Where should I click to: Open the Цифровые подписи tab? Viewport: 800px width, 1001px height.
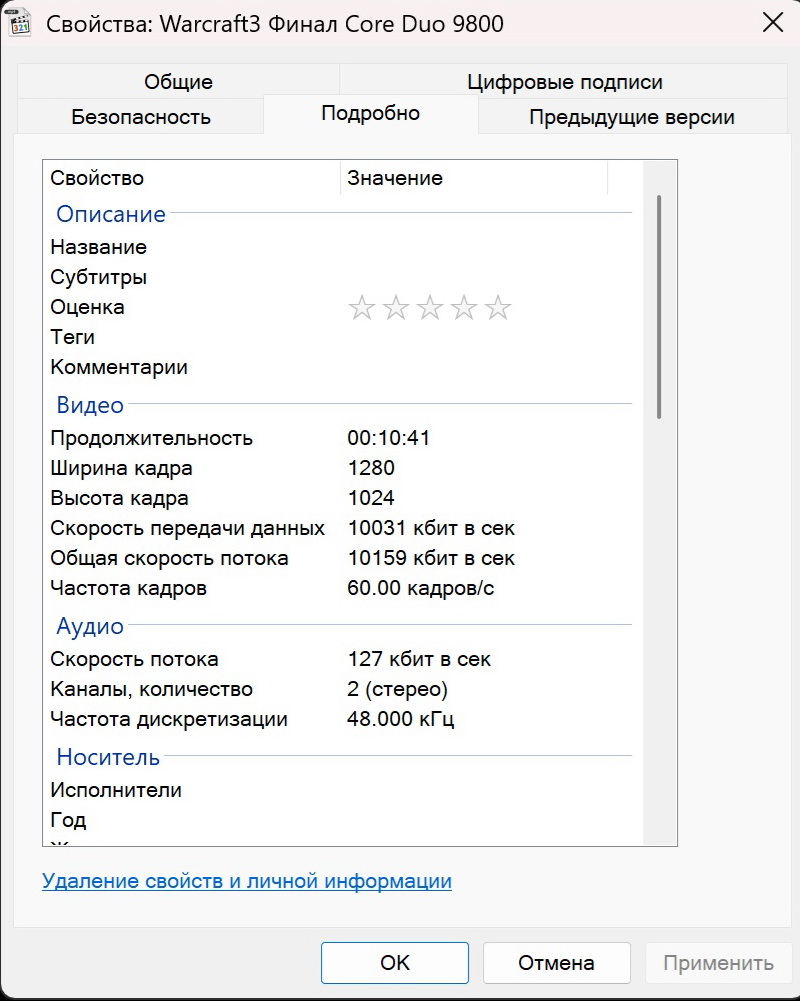click(564, 82)
